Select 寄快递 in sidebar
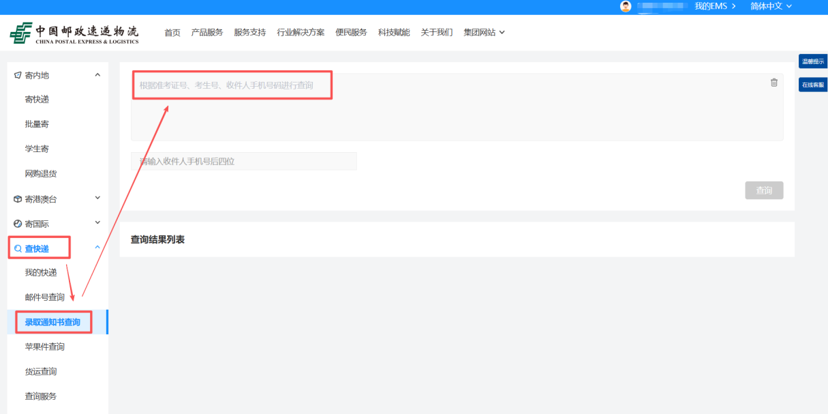Viewport: 828px width, 414px height. (x=37, y=100)
